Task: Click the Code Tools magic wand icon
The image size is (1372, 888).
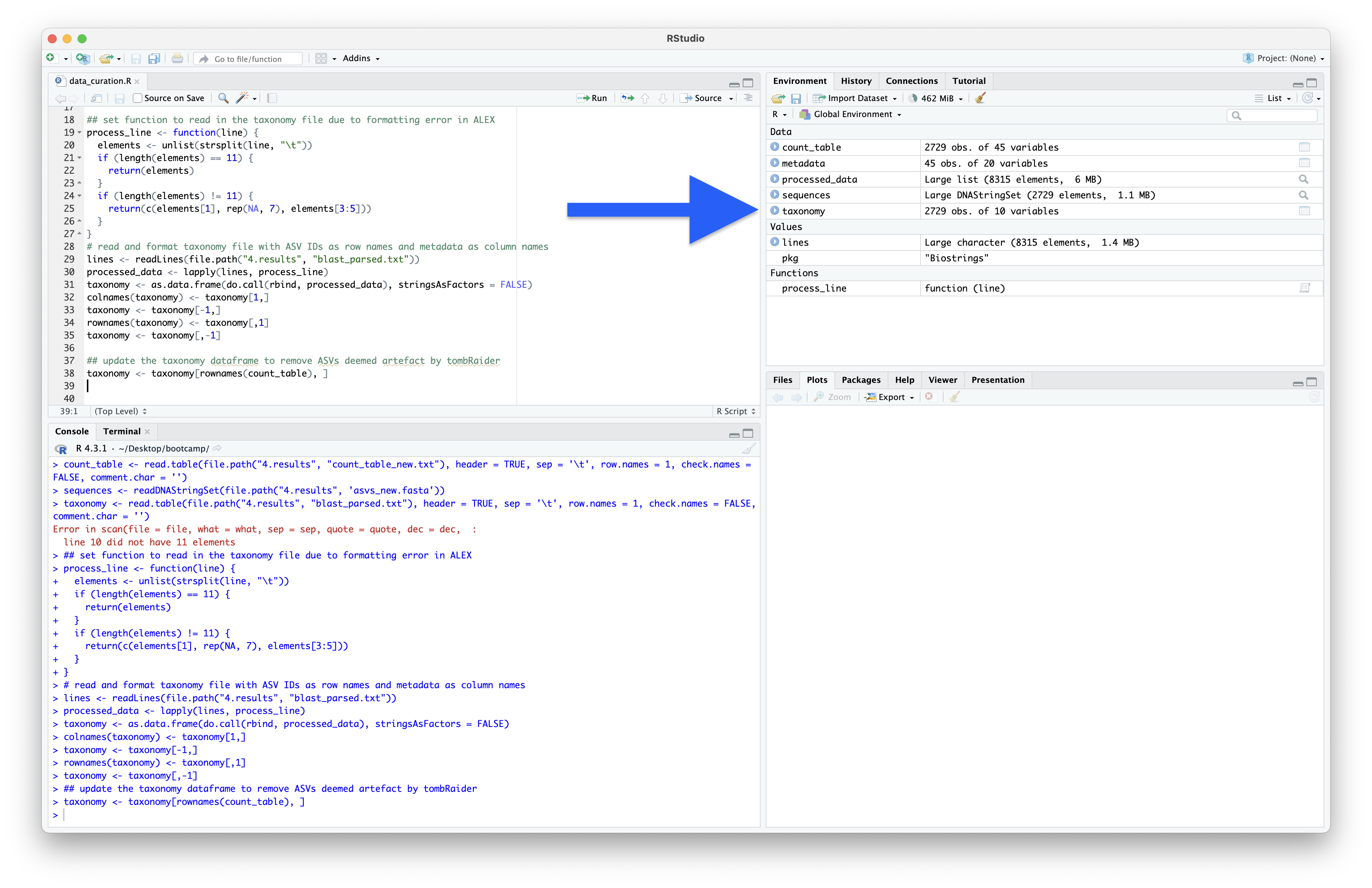Action: (242, 98)
